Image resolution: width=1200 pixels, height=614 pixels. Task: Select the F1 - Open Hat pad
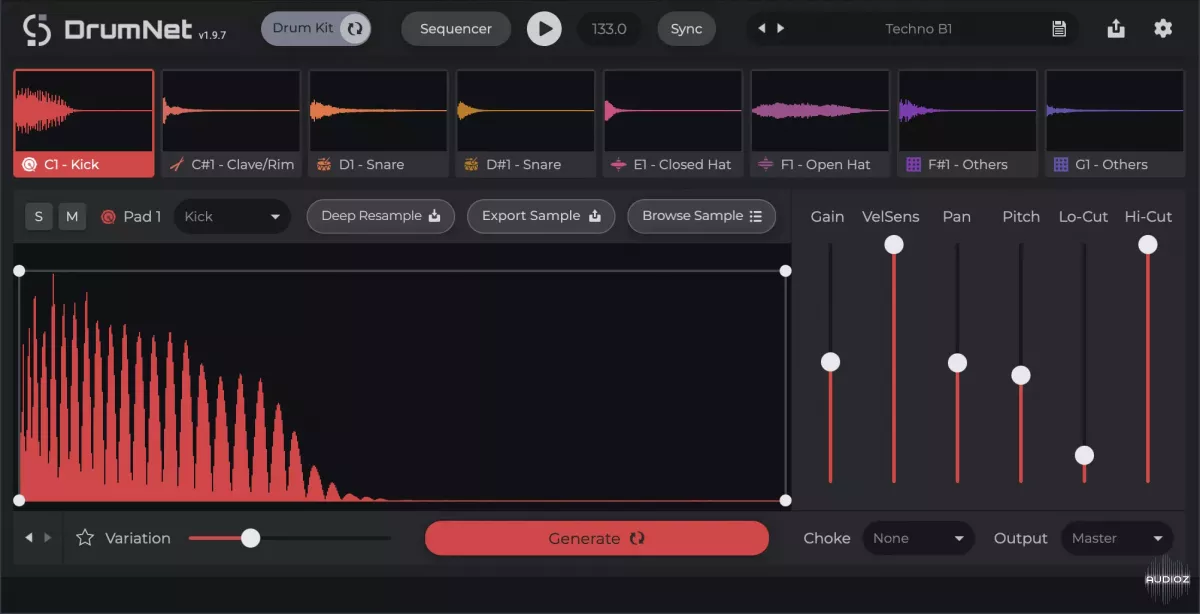point(820,123)
